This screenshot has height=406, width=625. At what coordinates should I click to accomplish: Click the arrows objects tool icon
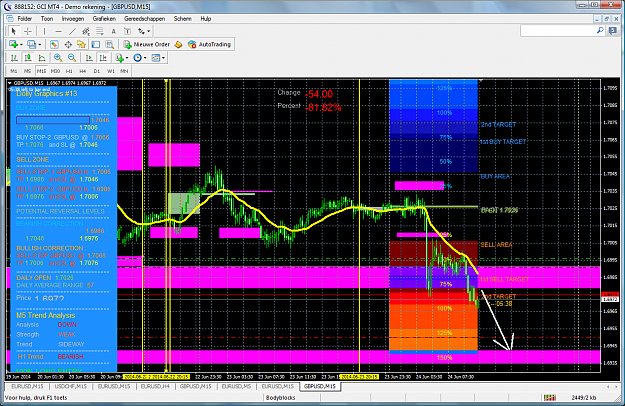141,31
